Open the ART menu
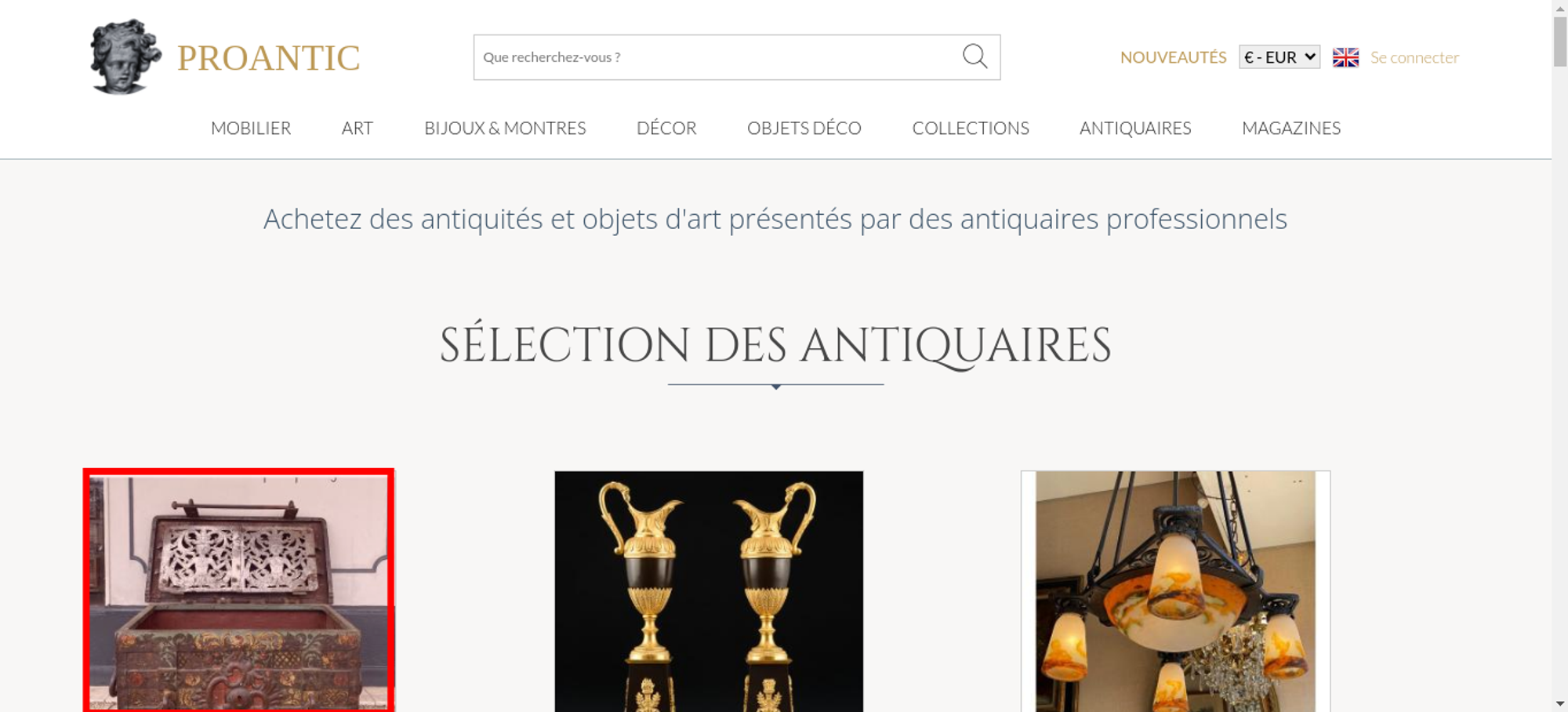Viewport: 1568px width, 712px height. click(x=358, y=128)
